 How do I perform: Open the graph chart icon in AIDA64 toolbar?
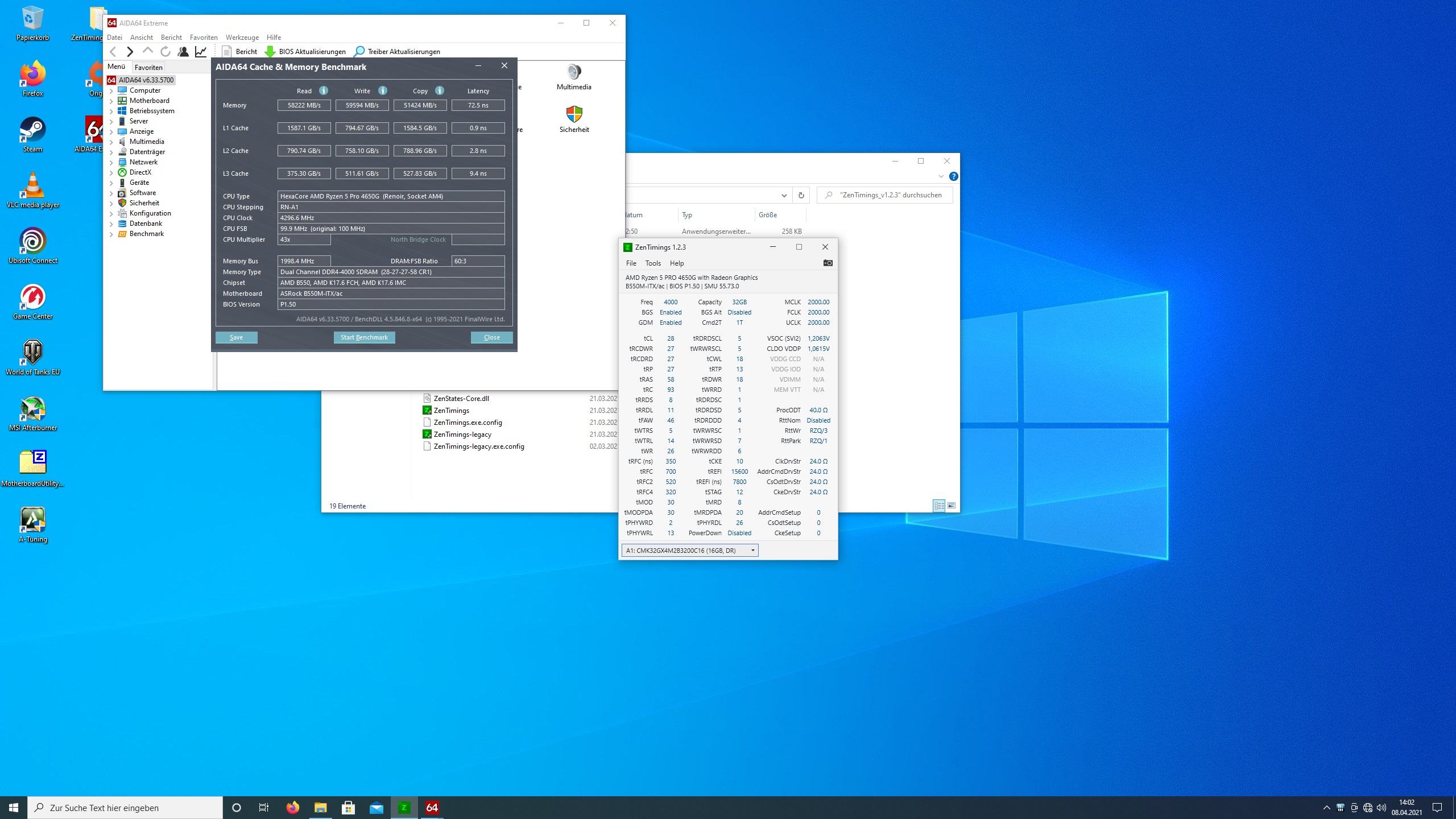click(201, 52)
